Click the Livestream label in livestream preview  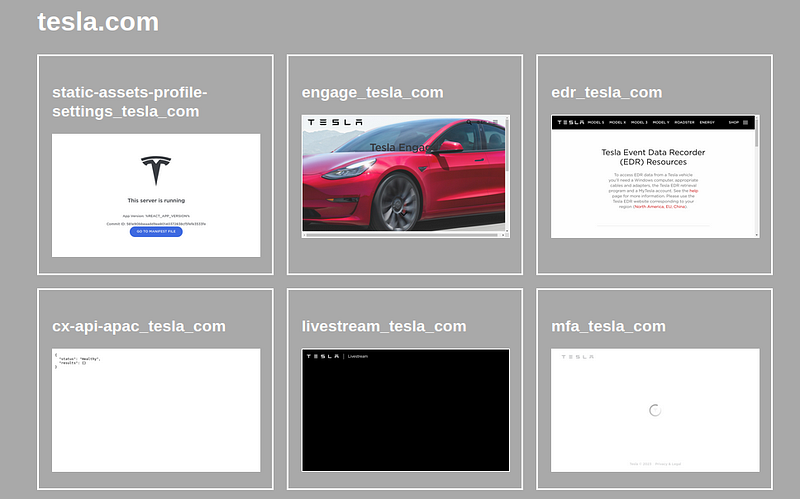click(358, 356)
